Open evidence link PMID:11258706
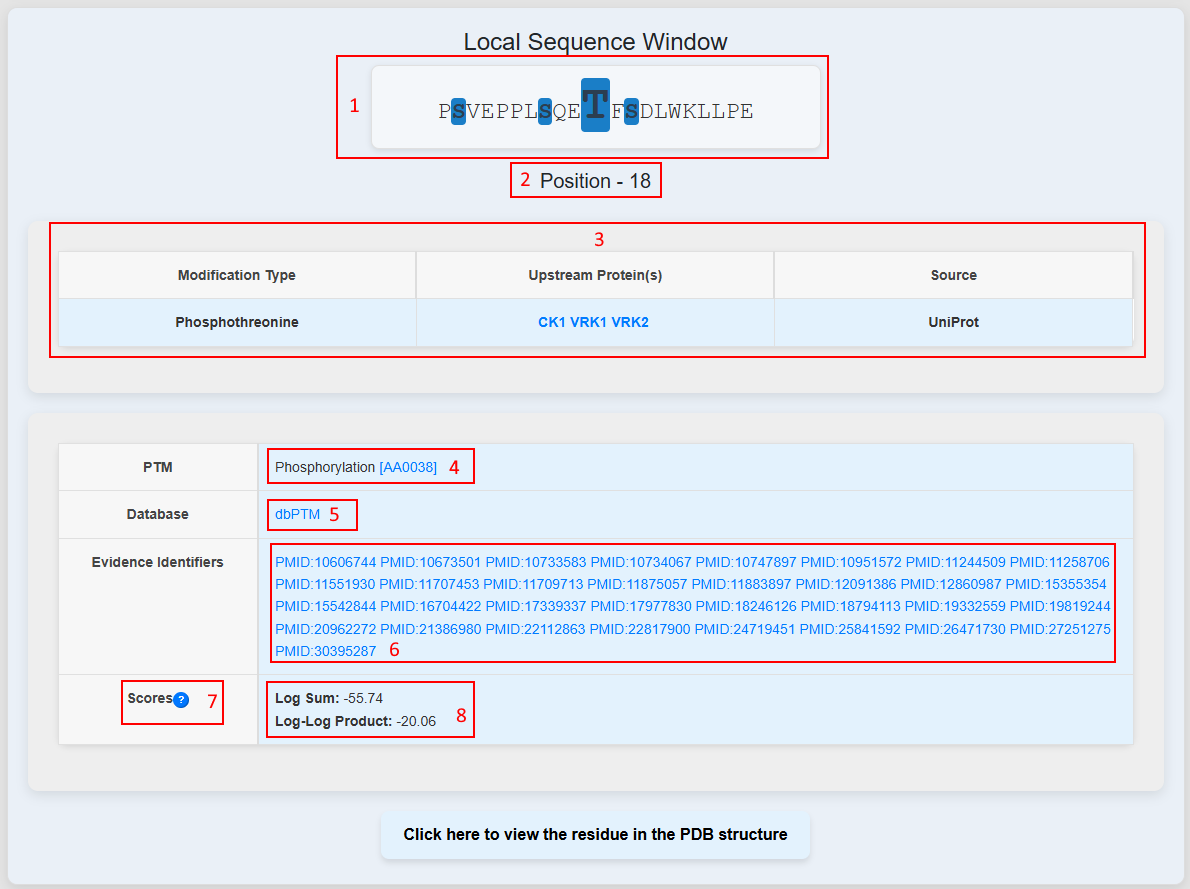 1059,562
